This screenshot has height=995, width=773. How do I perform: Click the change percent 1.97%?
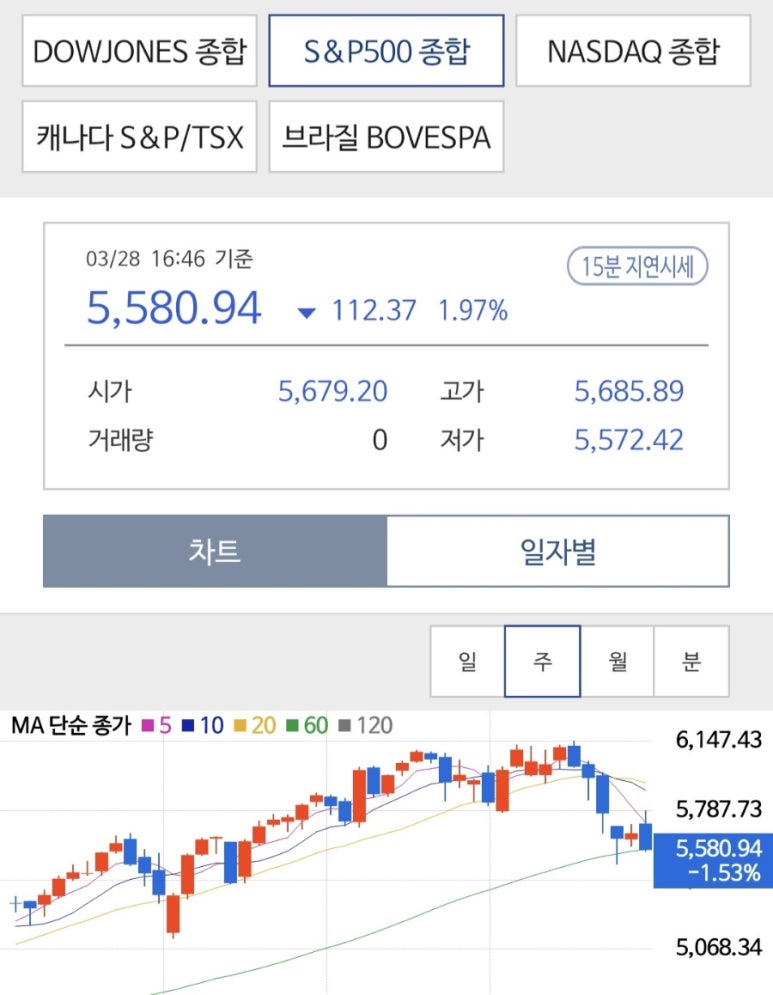(x=473, y=311)
